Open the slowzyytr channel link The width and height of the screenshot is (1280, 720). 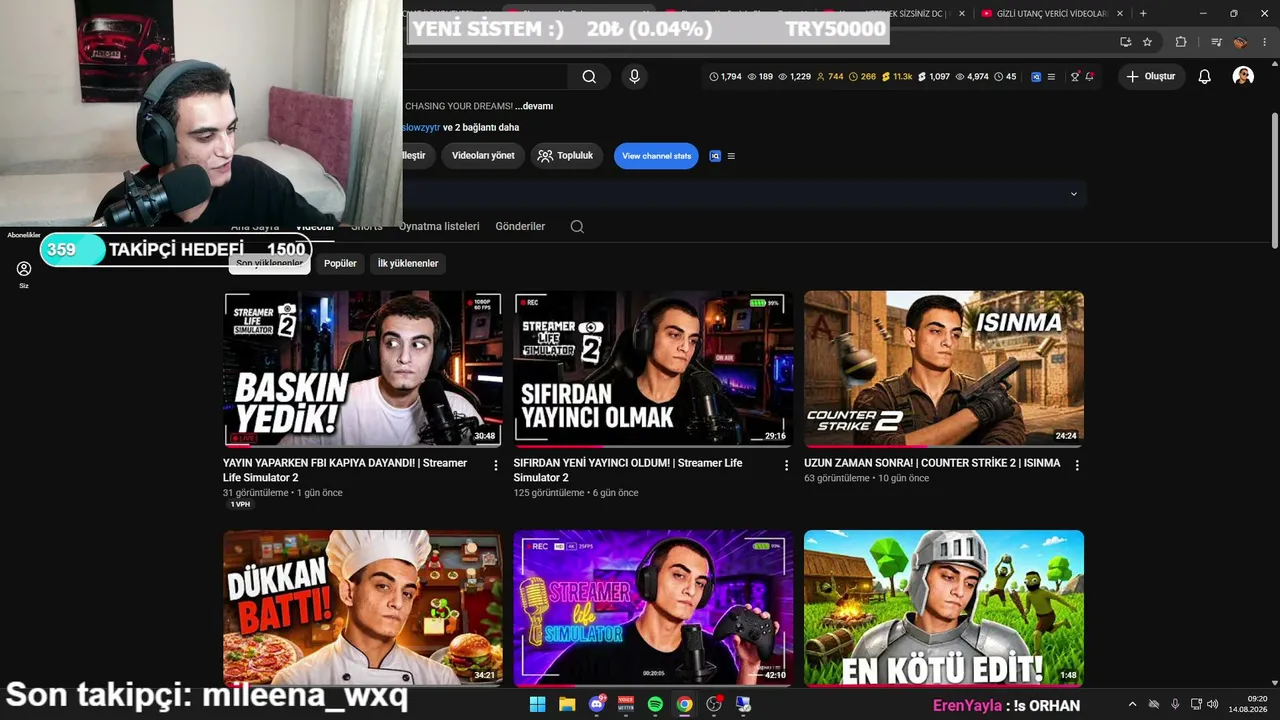pyautogui.click(x=420, y=128)
